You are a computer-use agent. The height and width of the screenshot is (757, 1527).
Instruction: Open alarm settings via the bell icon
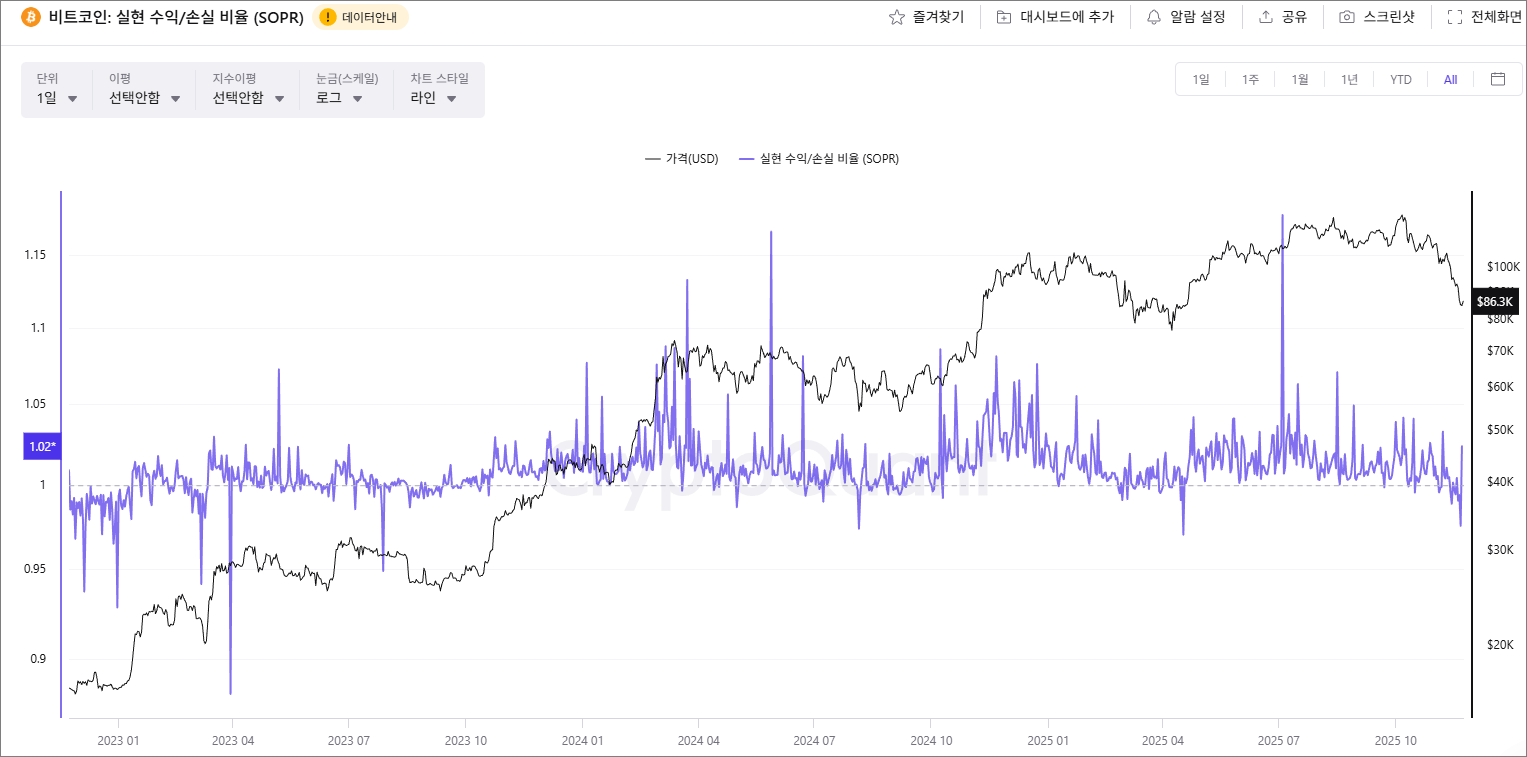pos(1155,16)
